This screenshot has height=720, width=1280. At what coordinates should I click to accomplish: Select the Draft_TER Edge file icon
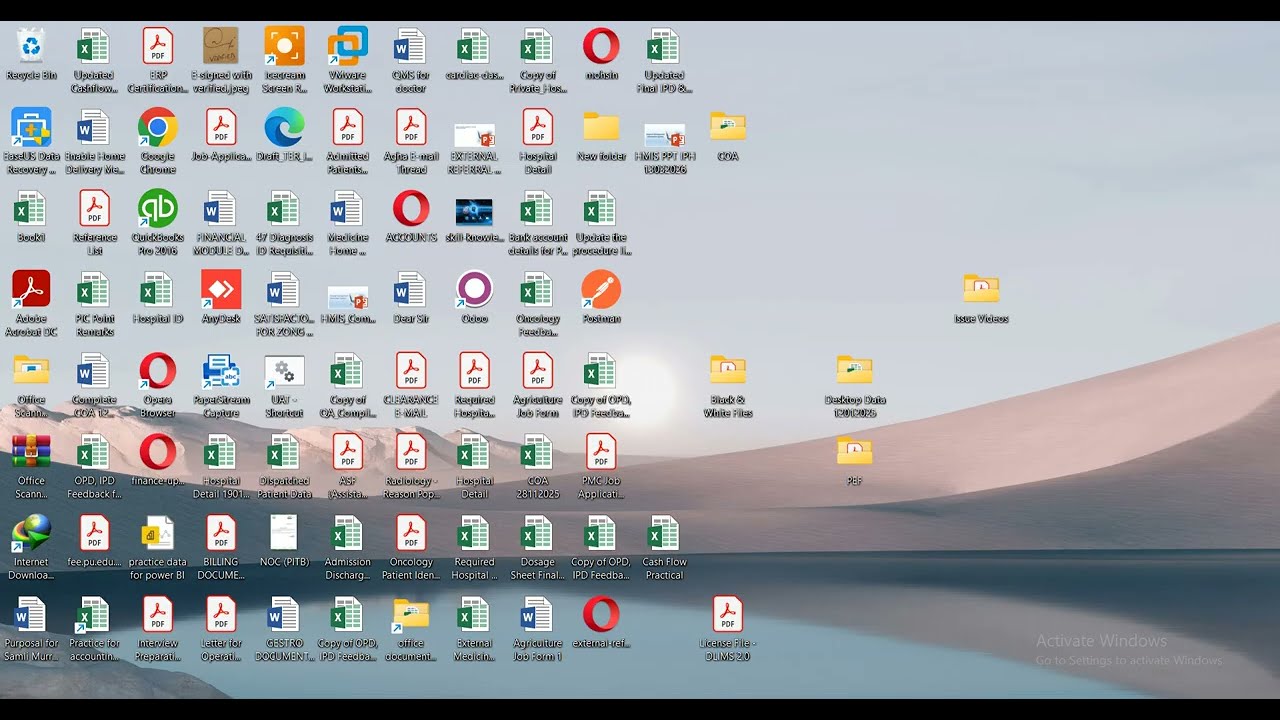click(284, 127)
